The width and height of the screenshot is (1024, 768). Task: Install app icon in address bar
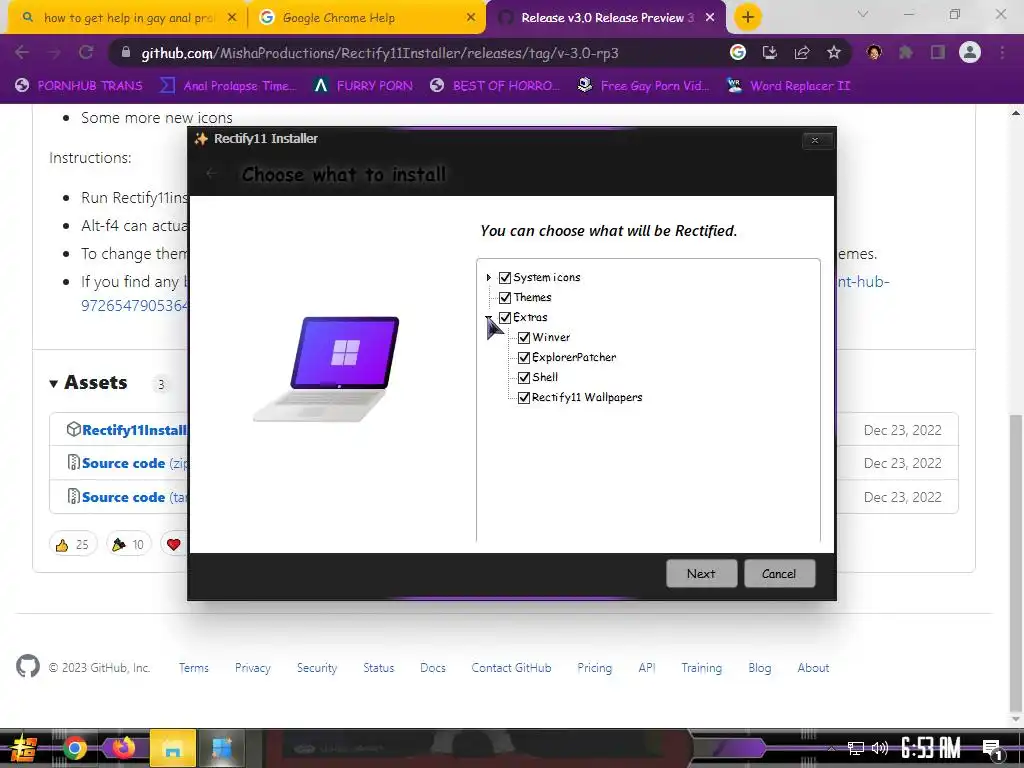tap(770, 52)
